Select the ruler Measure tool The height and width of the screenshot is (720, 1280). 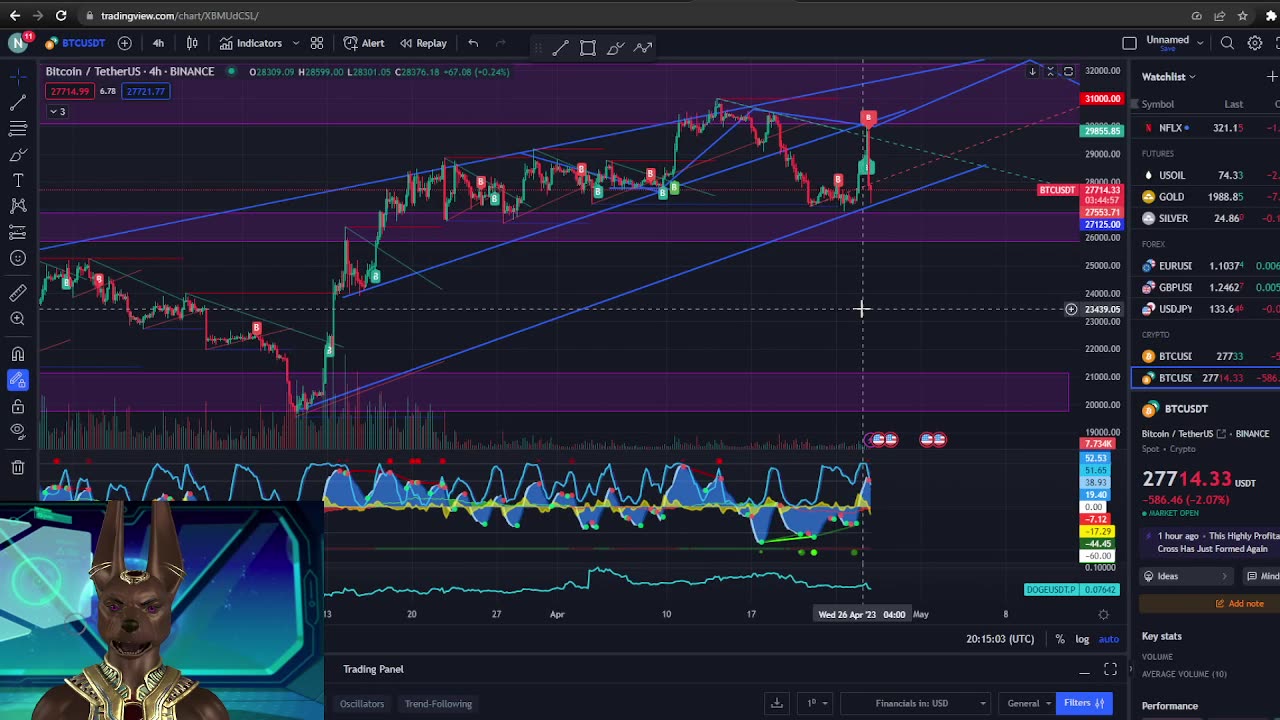18,292
